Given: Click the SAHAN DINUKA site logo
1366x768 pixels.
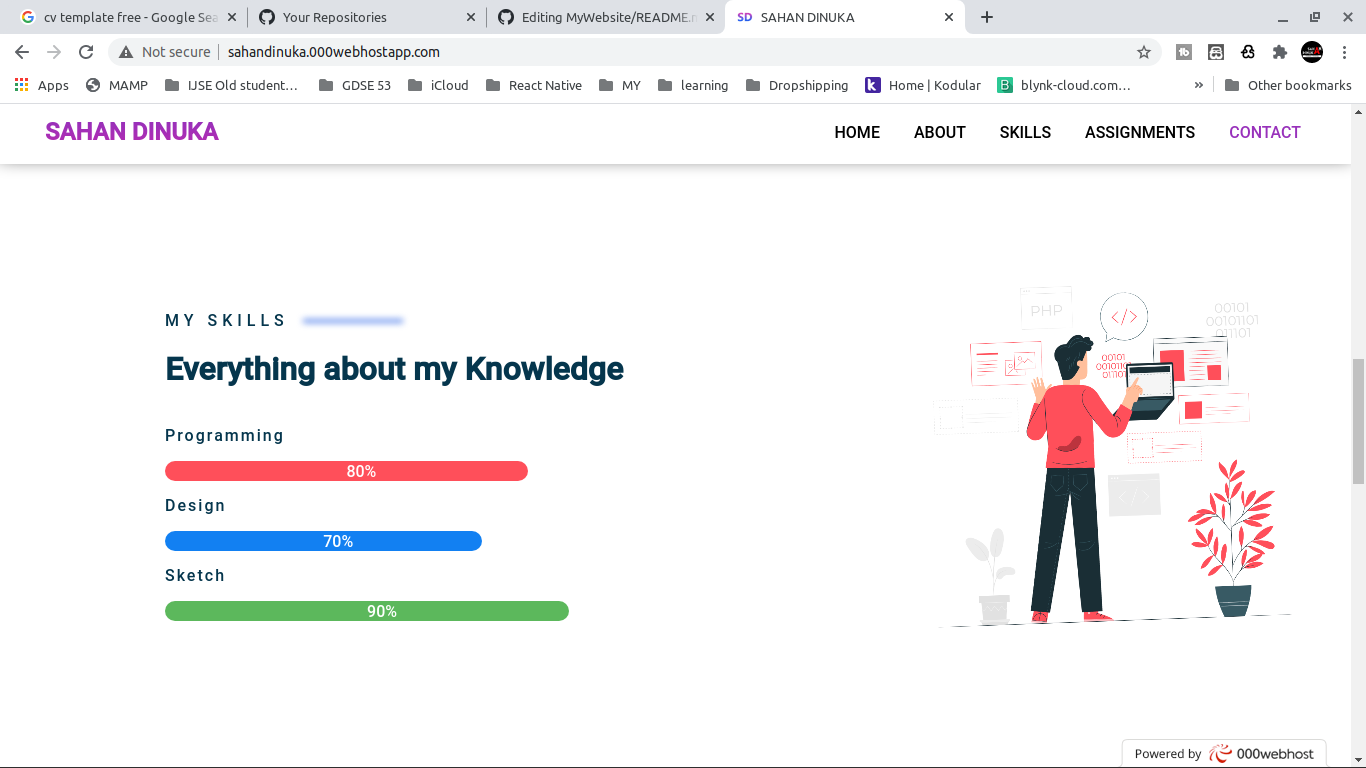Looking at the screenshot, I should tap(132, 132).
